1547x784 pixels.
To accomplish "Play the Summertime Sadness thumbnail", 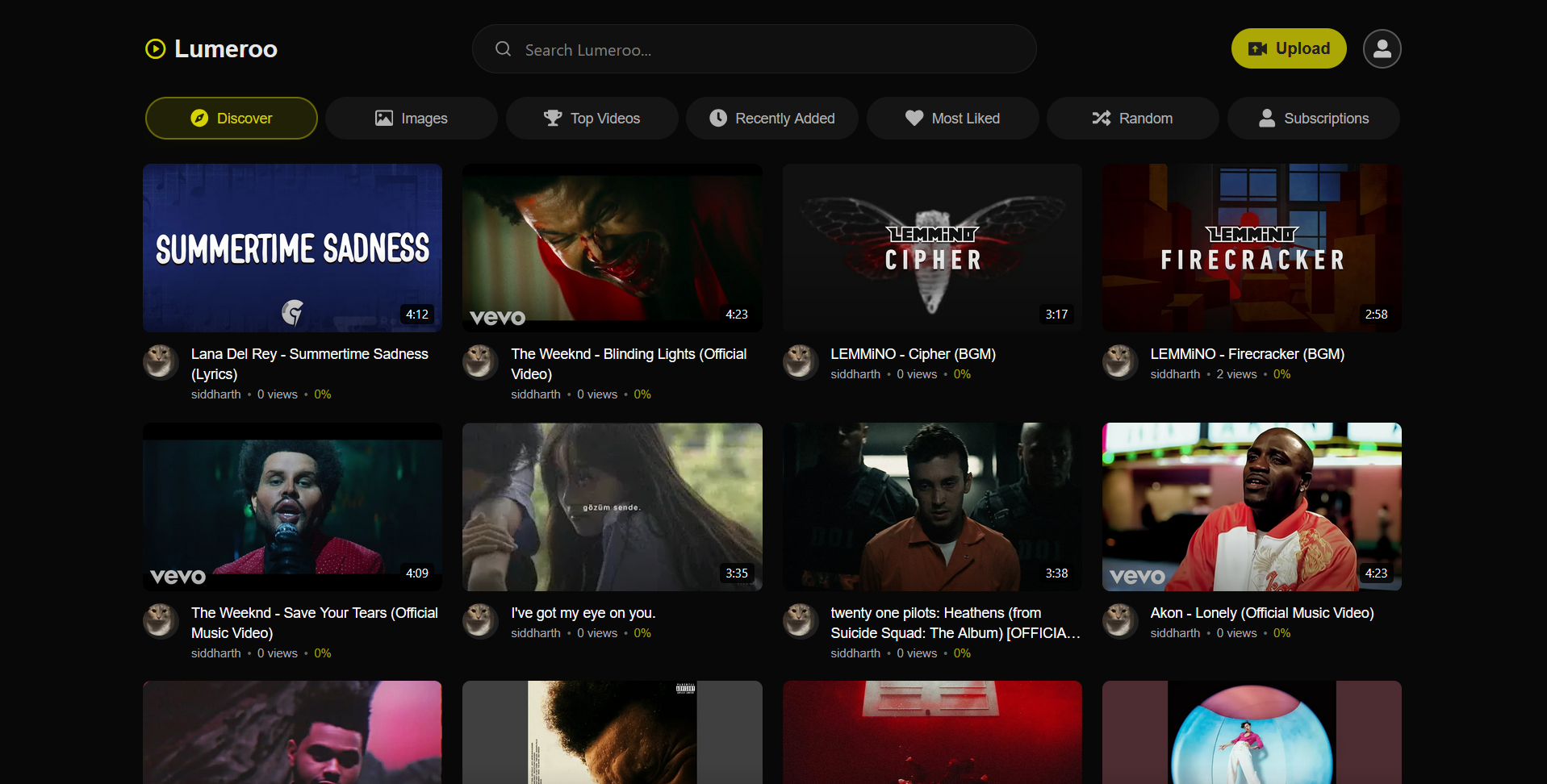I will coord(292,248).
